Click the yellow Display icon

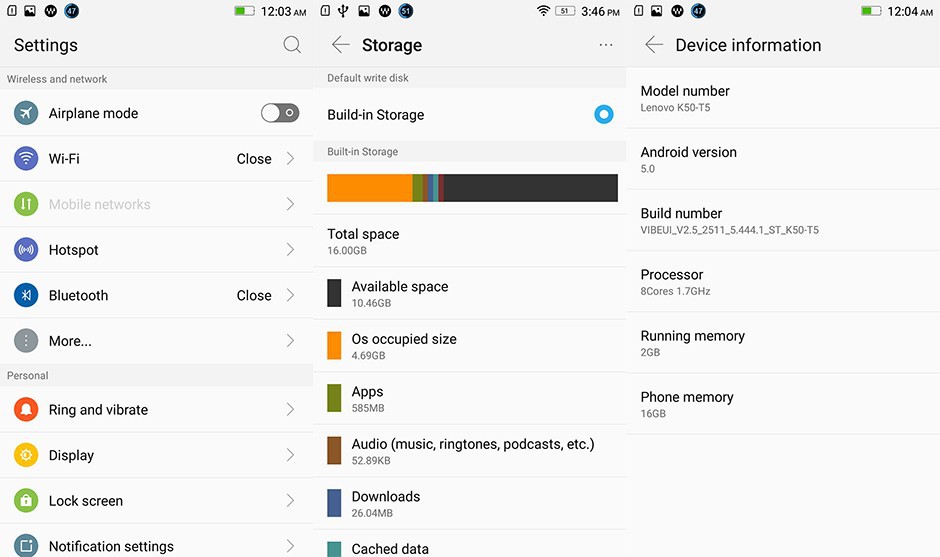coord(26,455)
